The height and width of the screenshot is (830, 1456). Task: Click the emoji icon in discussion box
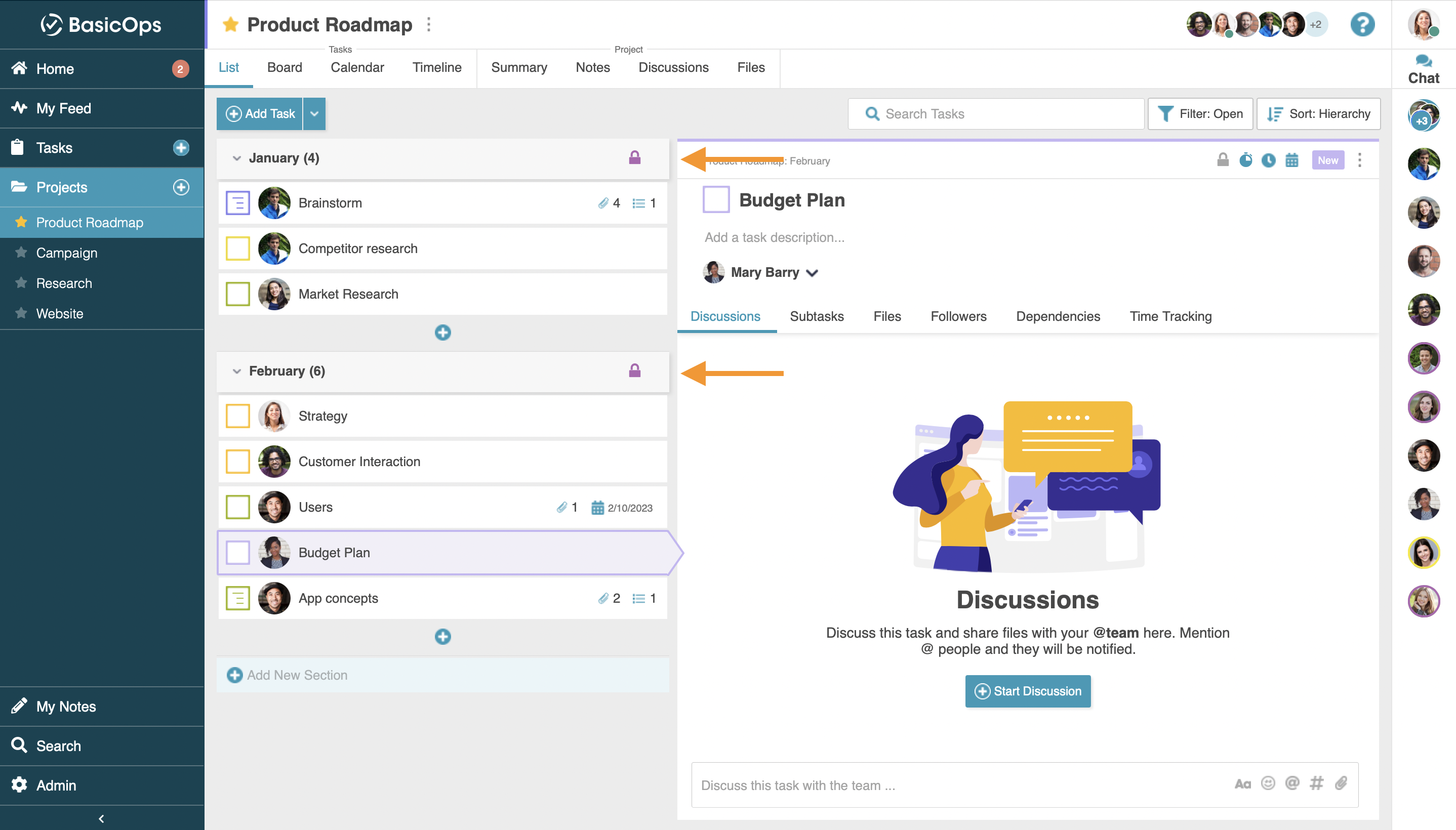pyautogui.click(x=1267, y=783)
